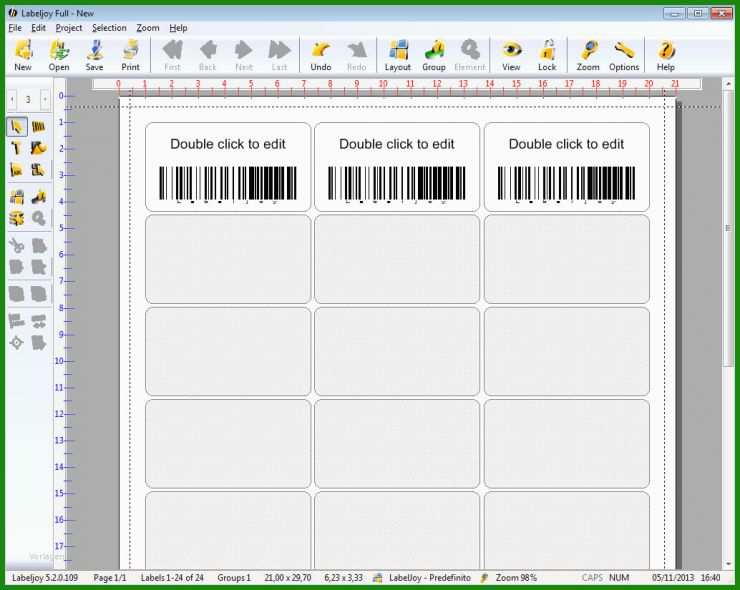
Task: Click the New project toolbar icon
Action: coord(22,55)
